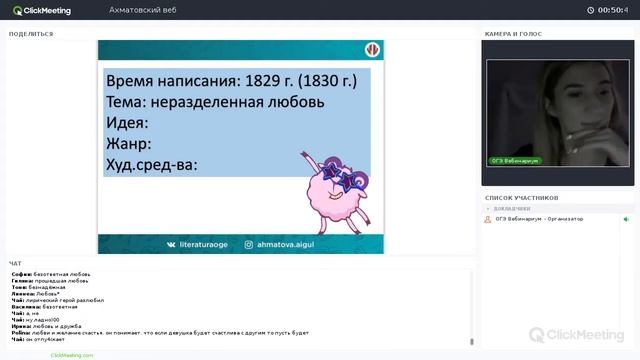Click chat message 'прошедшая любовь'

click(61, 281)
